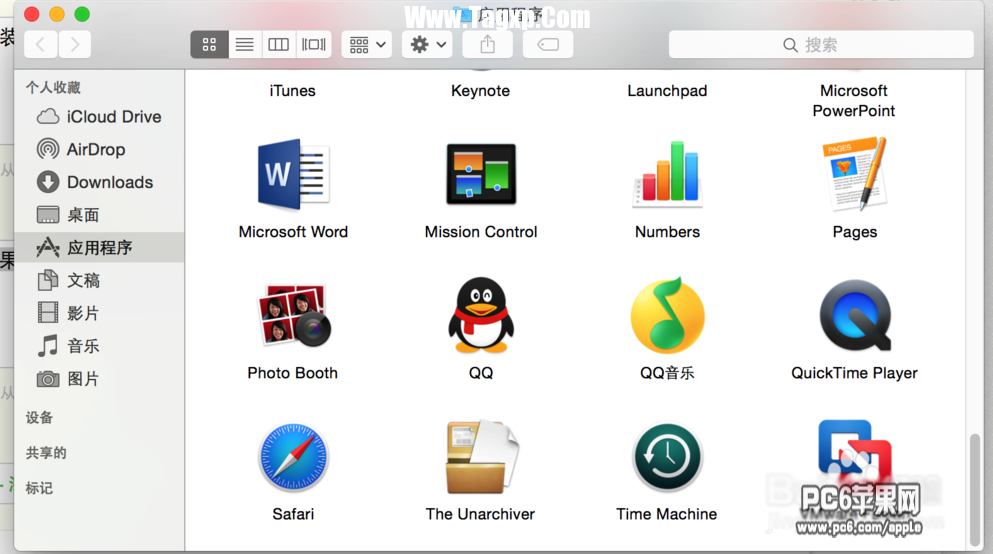This screenshot has height=554, width=993.
Task: Select the VMware Fusion app icon
Action: [x=855, y=451]
